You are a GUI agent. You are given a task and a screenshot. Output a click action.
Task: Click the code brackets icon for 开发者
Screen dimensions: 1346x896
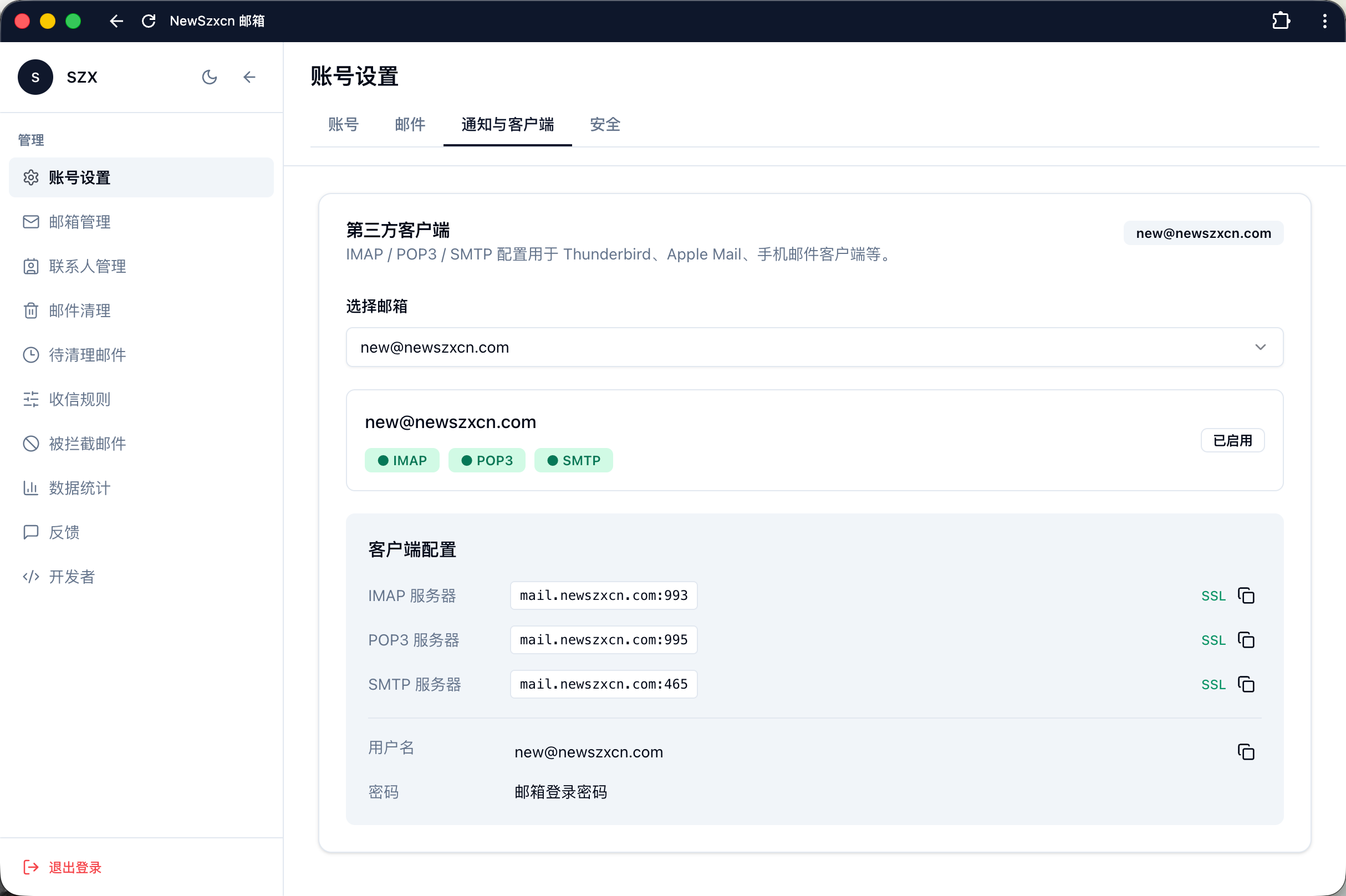coord(31,577)
